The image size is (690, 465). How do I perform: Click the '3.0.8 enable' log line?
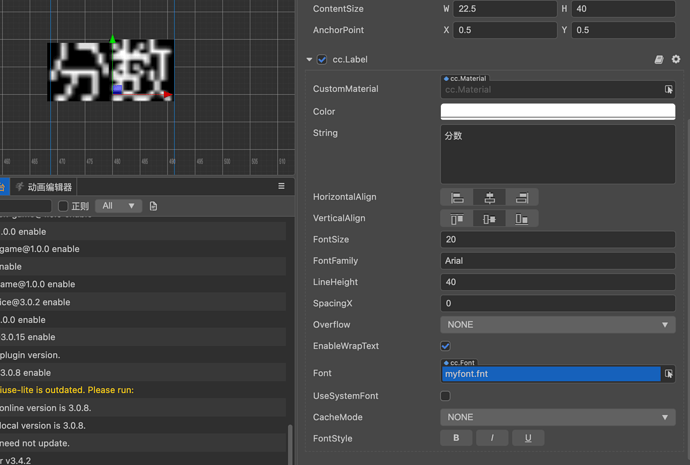pos(143,373)
